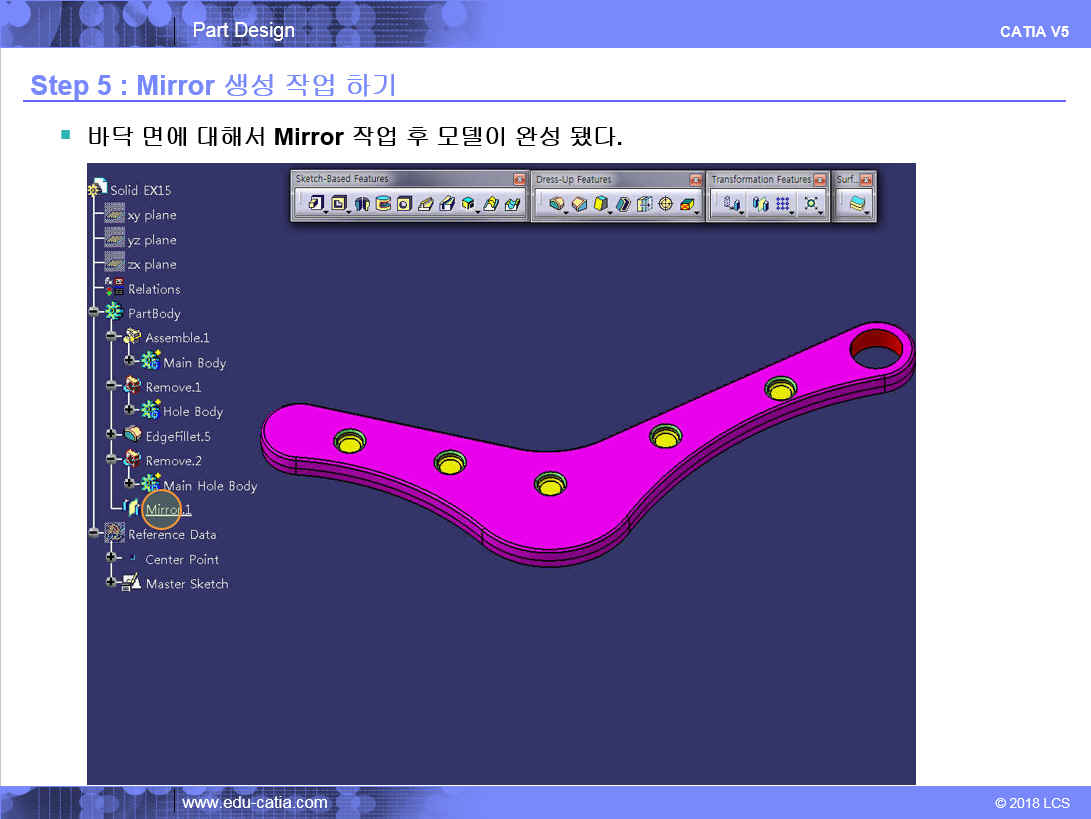Image resolution: width=1091 pixels, height=819 pixels.
Task: Close the Sketch-Based Features toolbar
Action: [519, 179]
